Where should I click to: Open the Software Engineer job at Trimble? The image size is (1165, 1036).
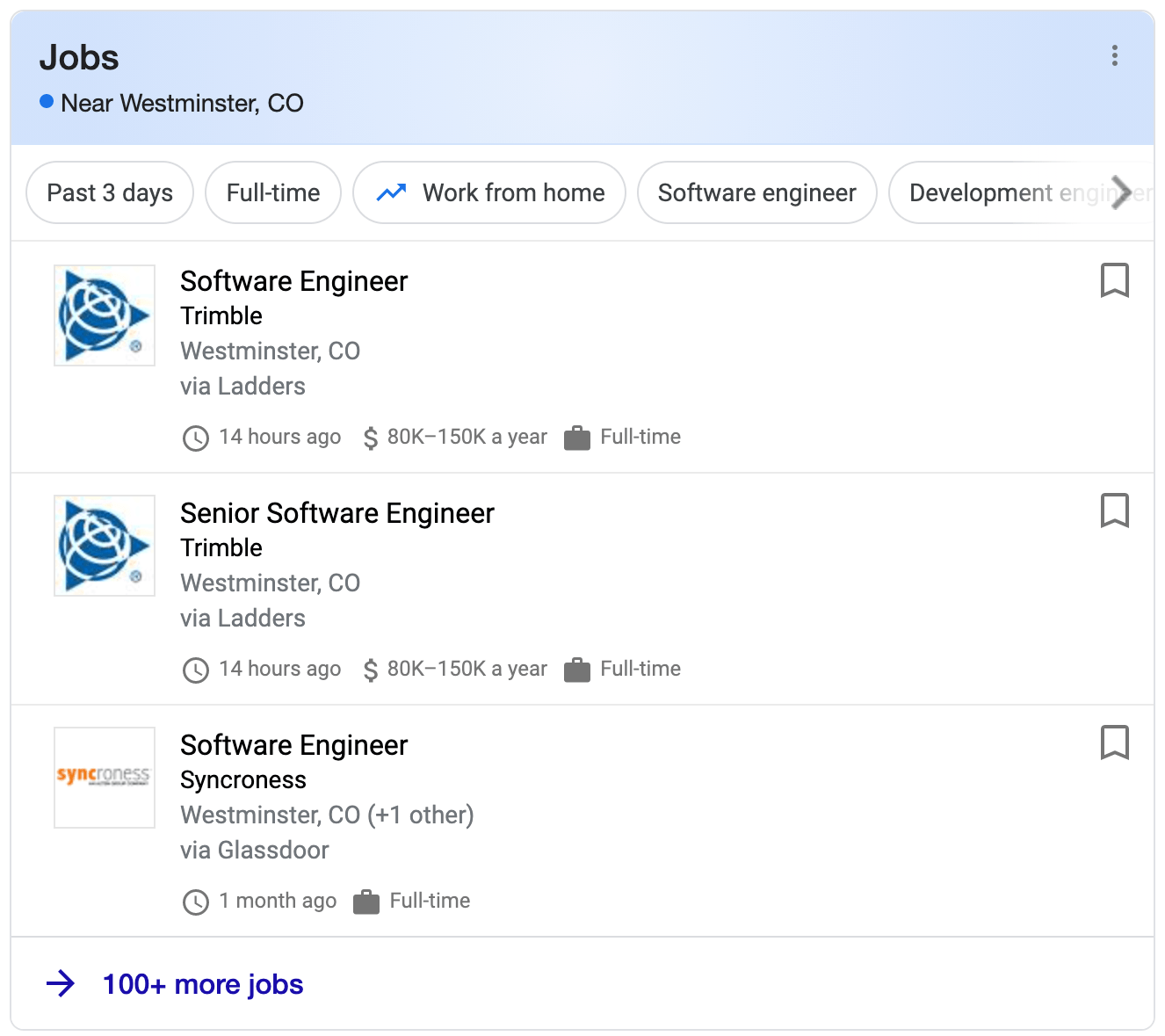(x=294, y=281)
